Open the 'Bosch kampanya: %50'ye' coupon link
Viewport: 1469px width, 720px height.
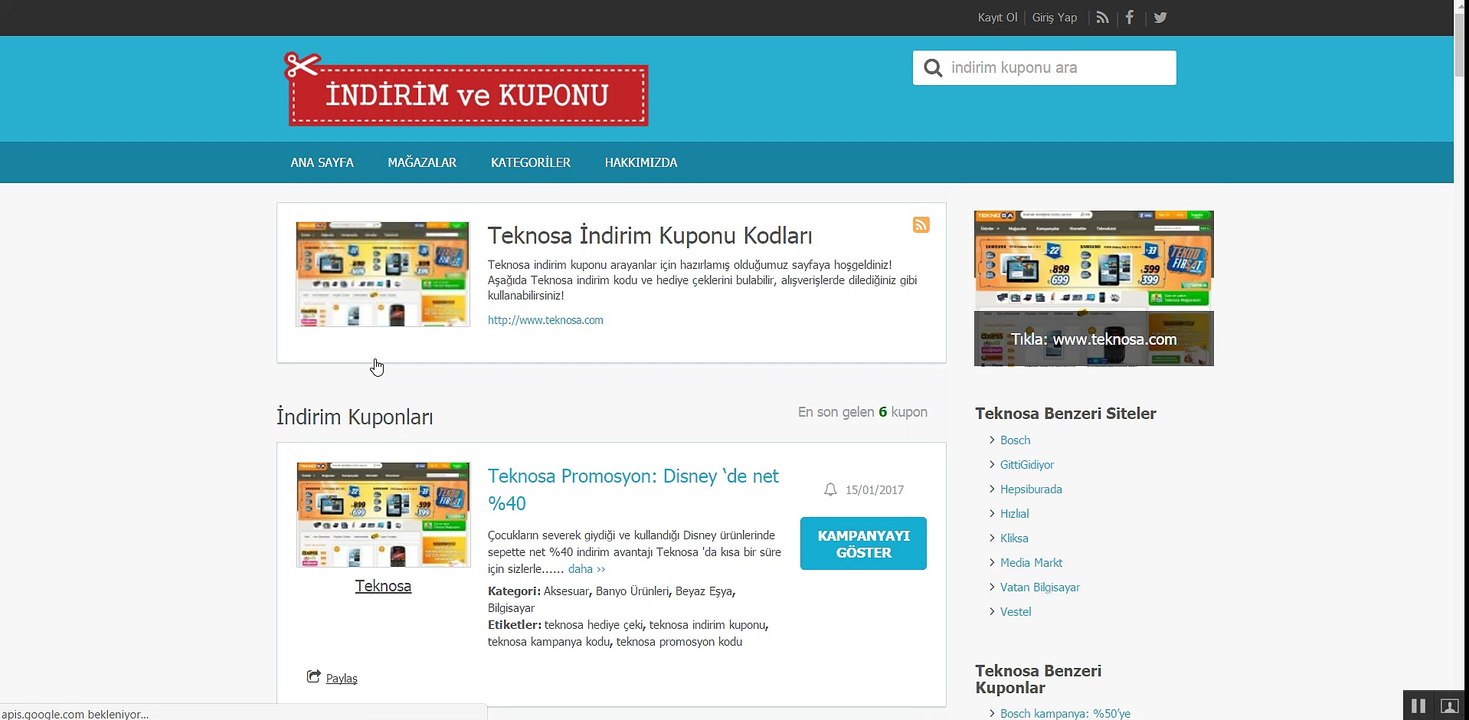coord(1065,713)
